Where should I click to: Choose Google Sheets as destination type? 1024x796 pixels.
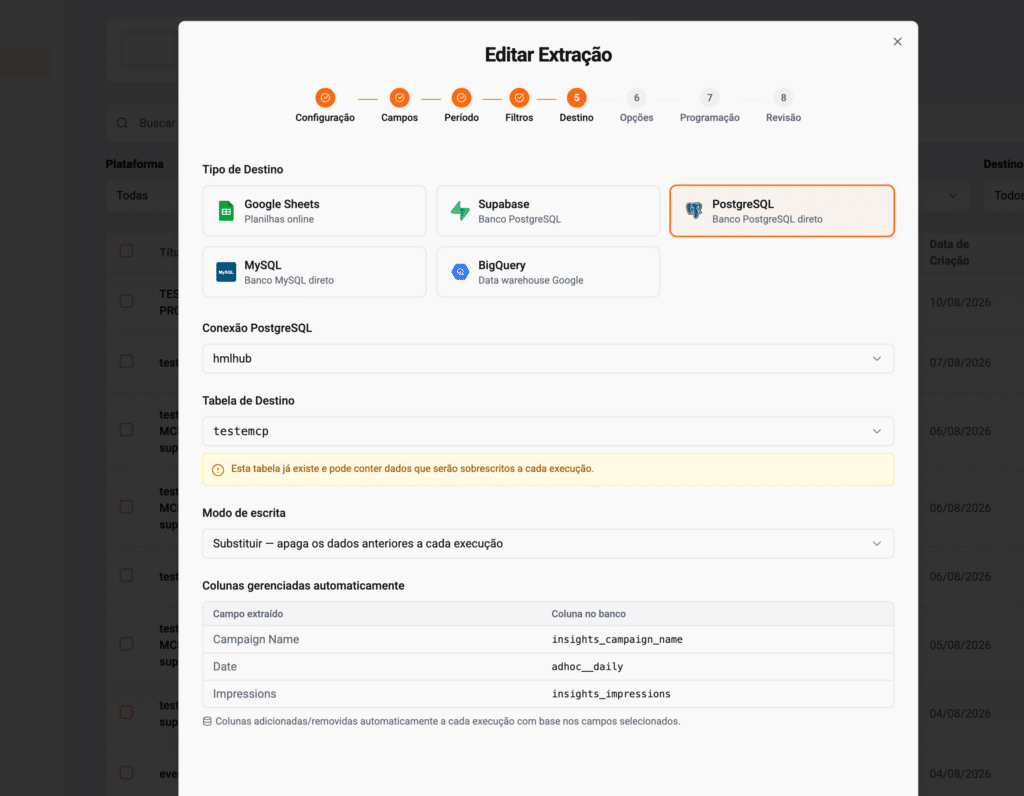(314, 211)
